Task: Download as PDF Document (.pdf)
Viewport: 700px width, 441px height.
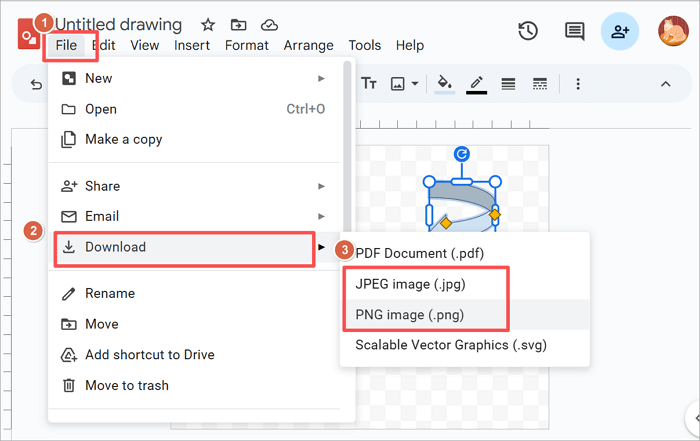Action: [465, 254]
